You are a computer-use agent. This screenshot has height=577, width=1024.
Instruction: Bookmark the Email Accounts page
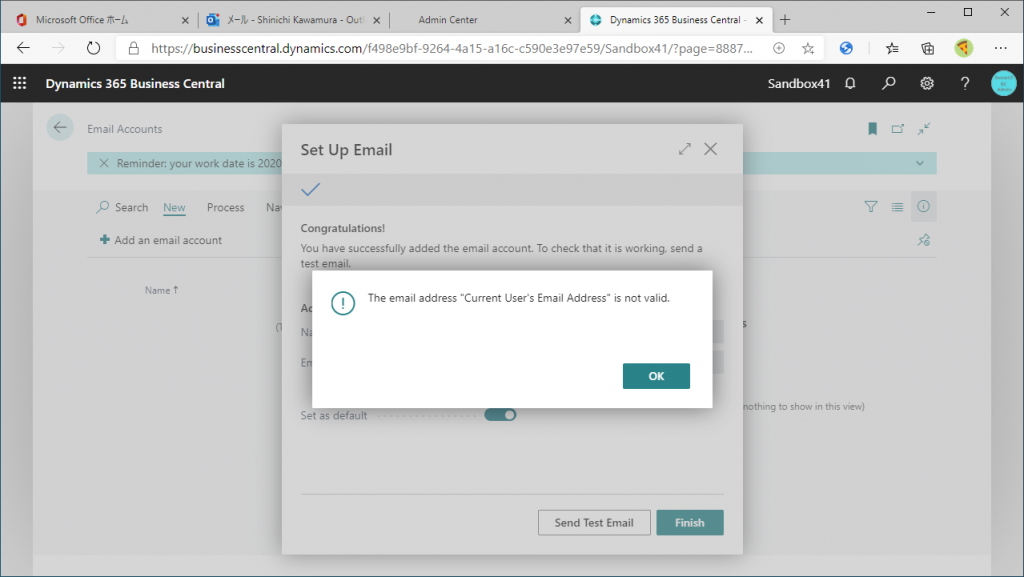[x=872, y=129]
